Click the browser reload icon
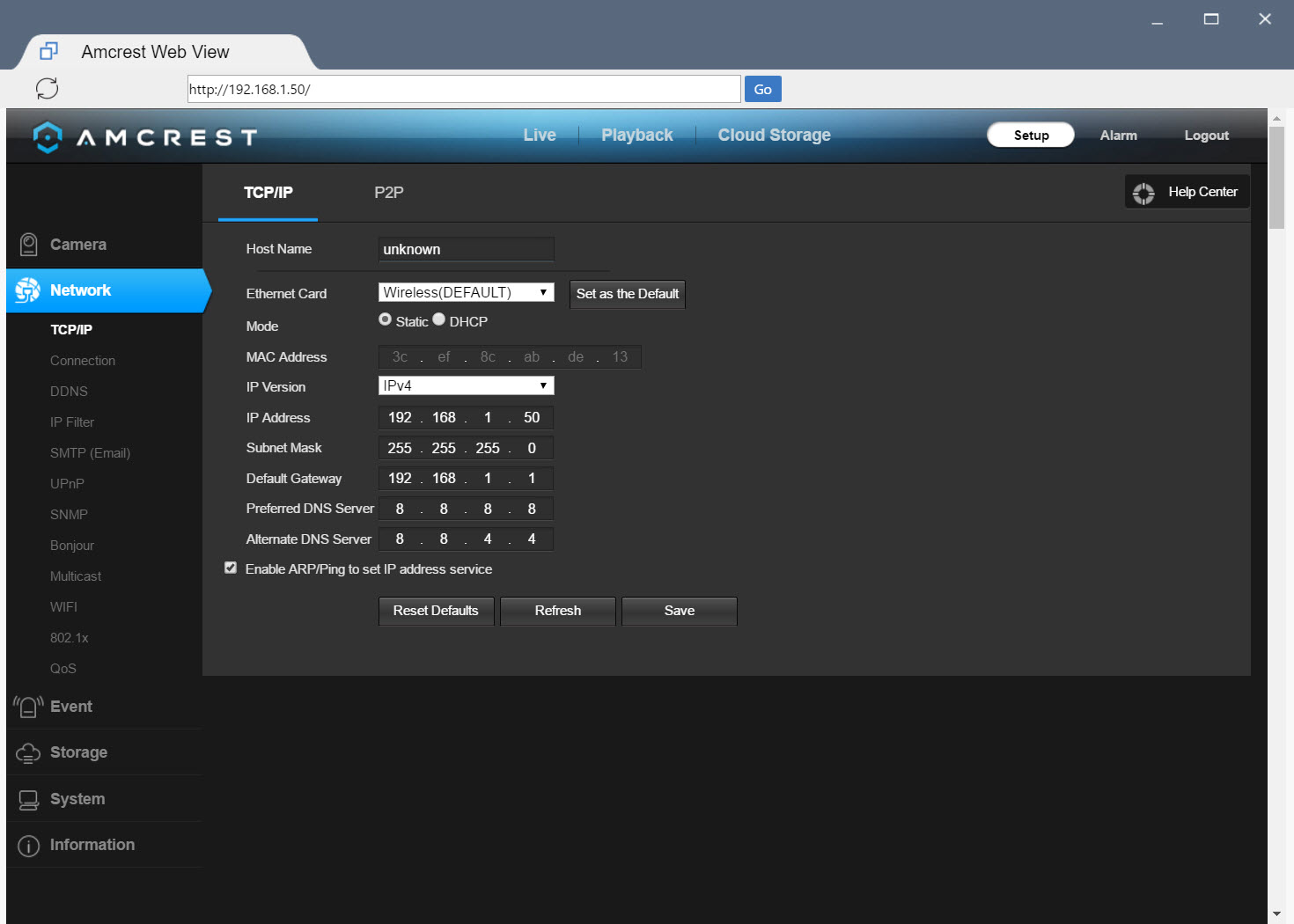Viewport: 1294px width, 924px height. click(47, 88)
